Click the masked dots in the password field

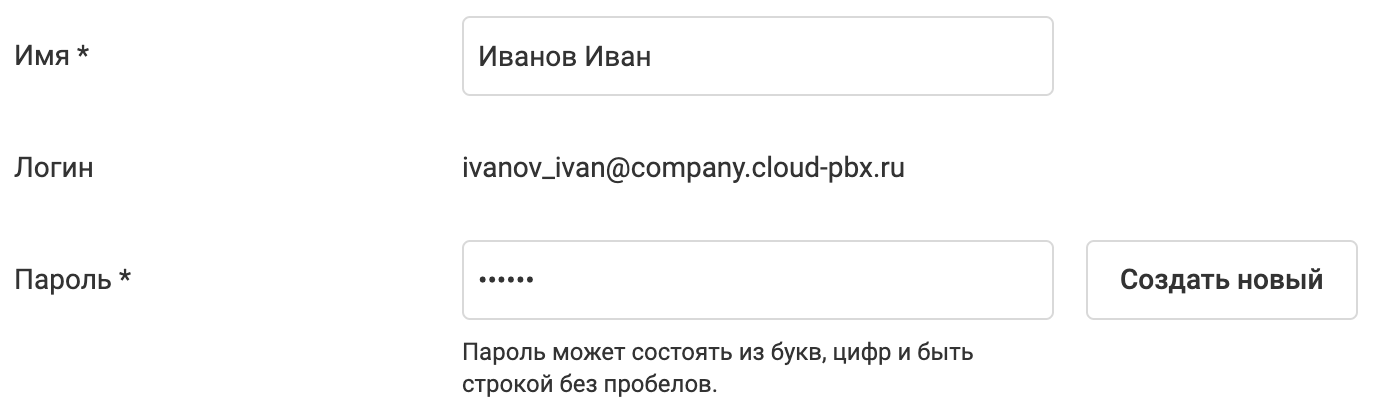coord(506,281)
